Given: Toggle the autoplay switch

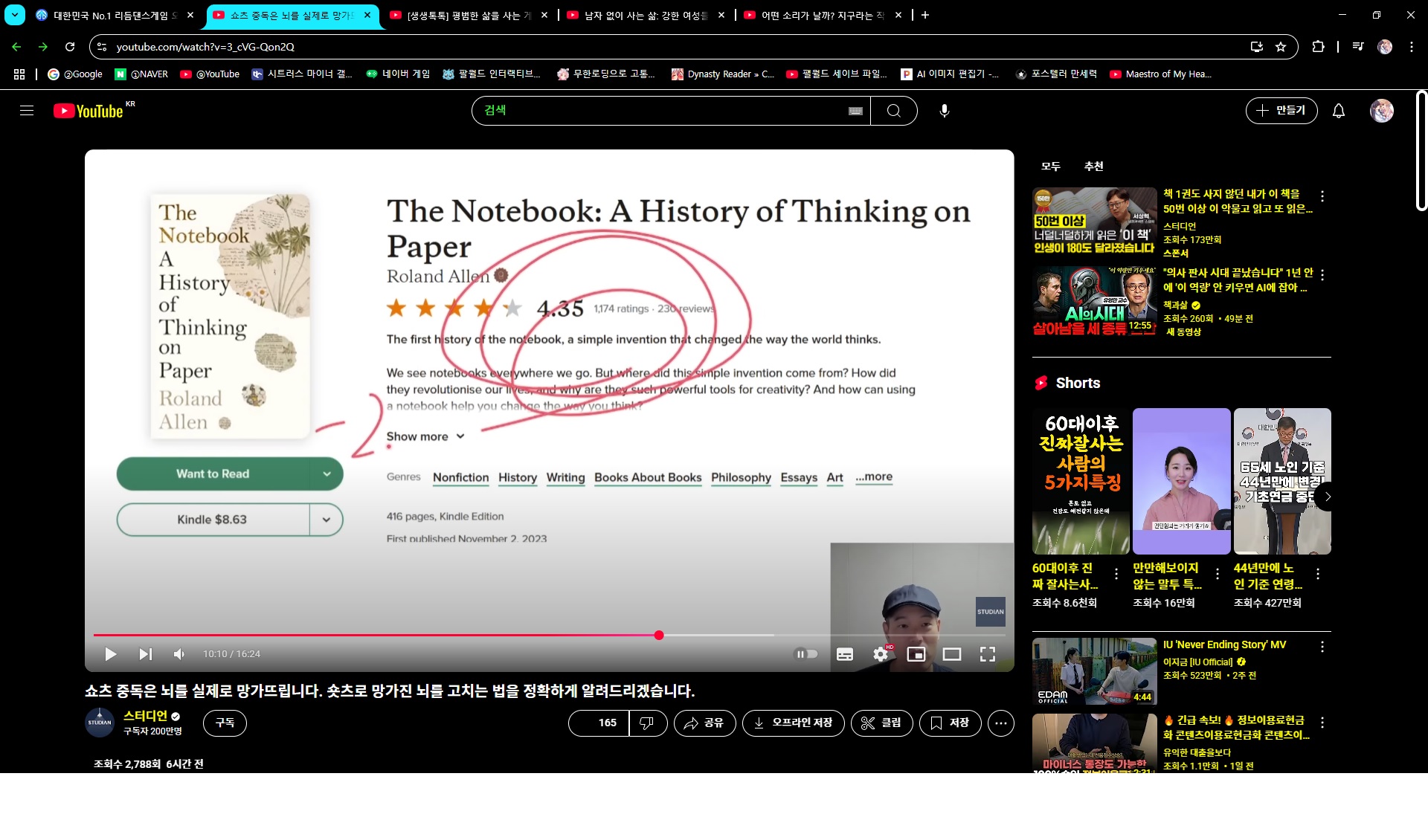Looking at the screenshot, I should pyautogui.click(x=806, y=654).
